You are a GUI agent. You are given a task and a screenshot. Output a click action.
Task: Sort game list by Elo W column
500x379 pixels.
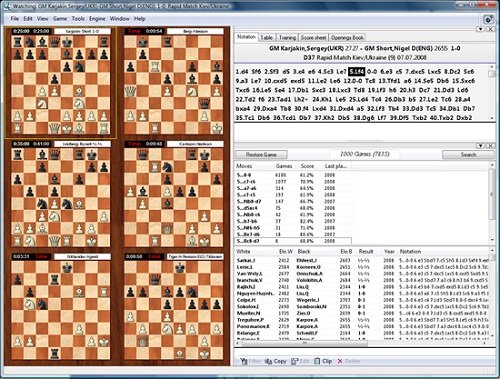(286, 251)
